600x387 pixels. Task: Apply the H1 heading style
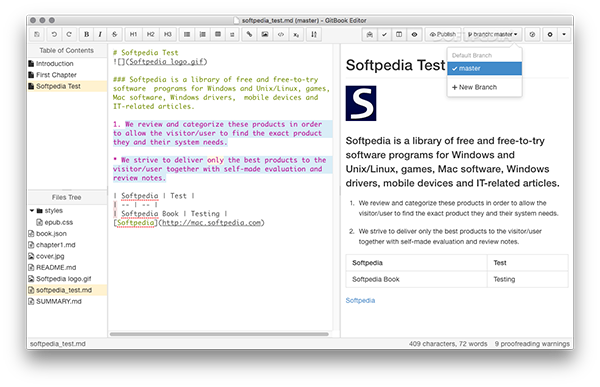point(133,34)
